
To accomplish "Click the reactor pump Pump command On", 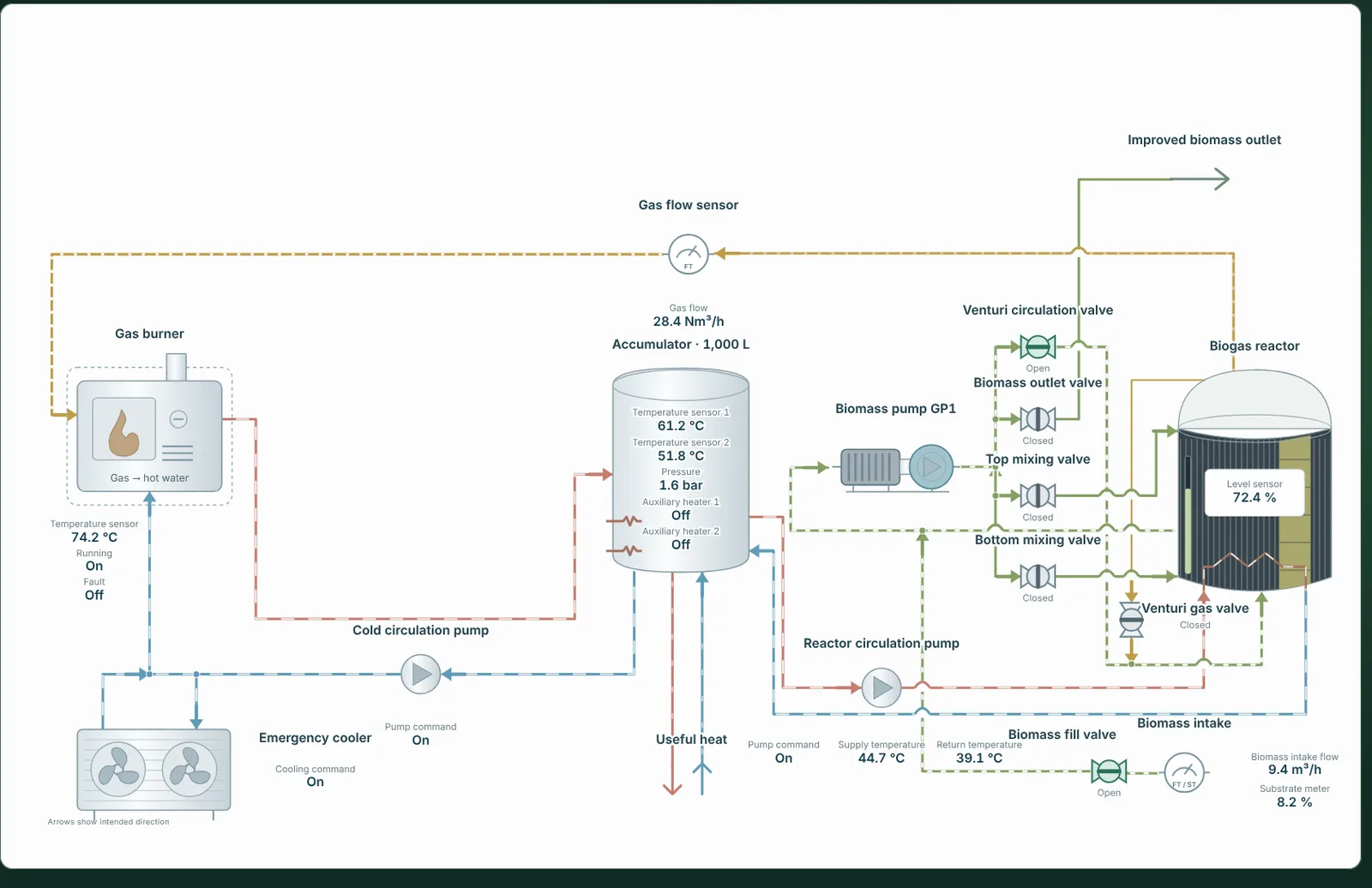I will [784, 759].
